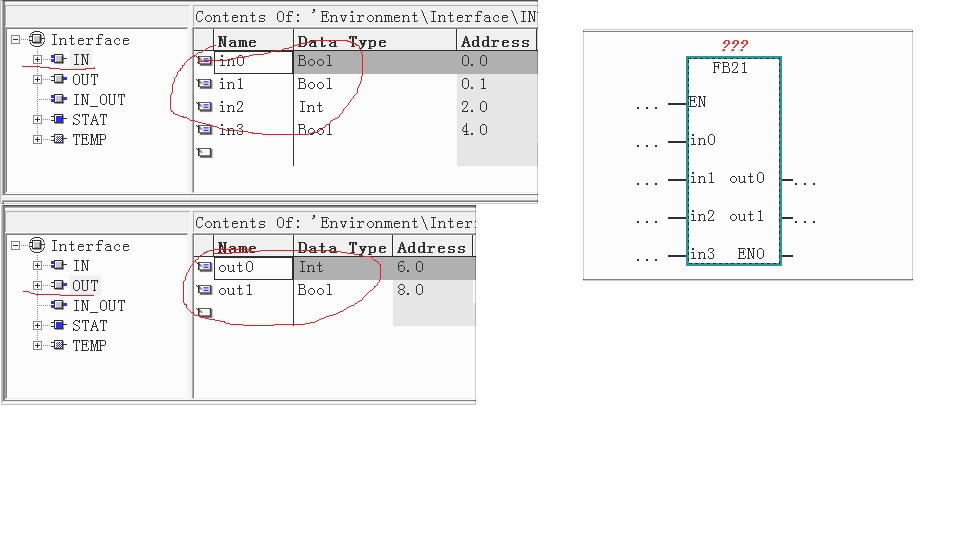Click the Name column header in the IN table
The image size is (960, 550).
pyautogui.click(x=253, y=42)
